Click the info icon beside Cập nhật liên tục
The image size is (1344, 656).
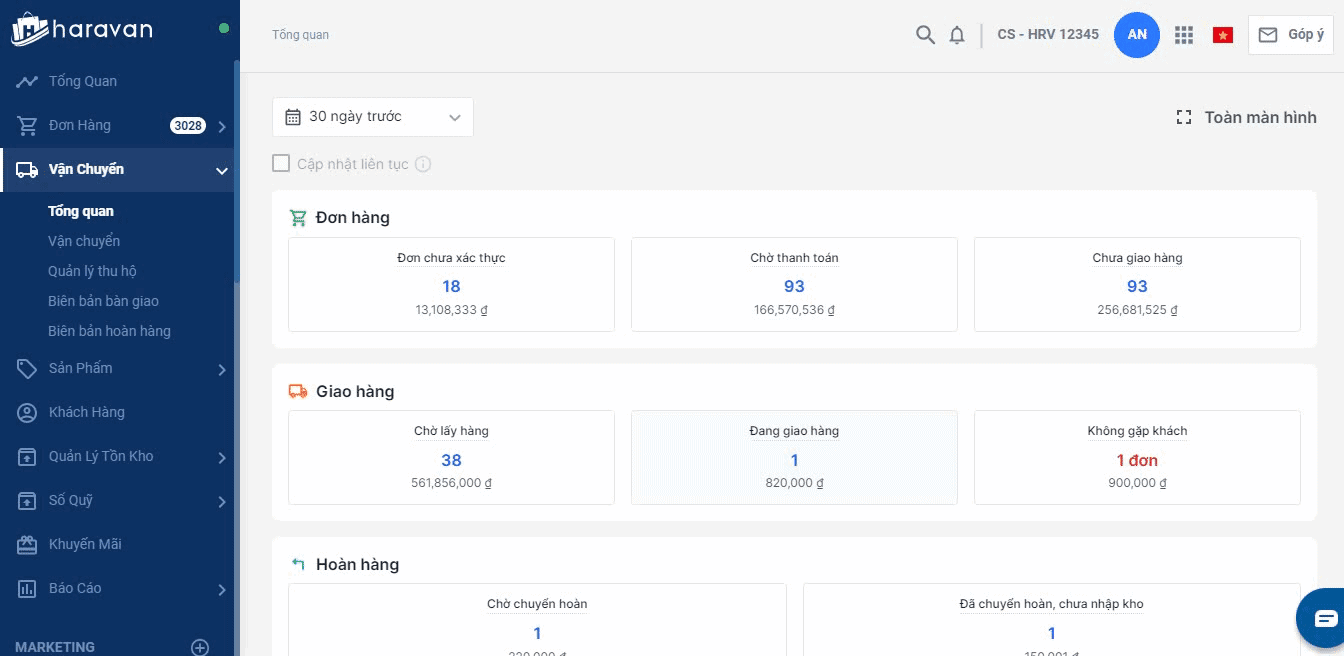coord(423,164)
